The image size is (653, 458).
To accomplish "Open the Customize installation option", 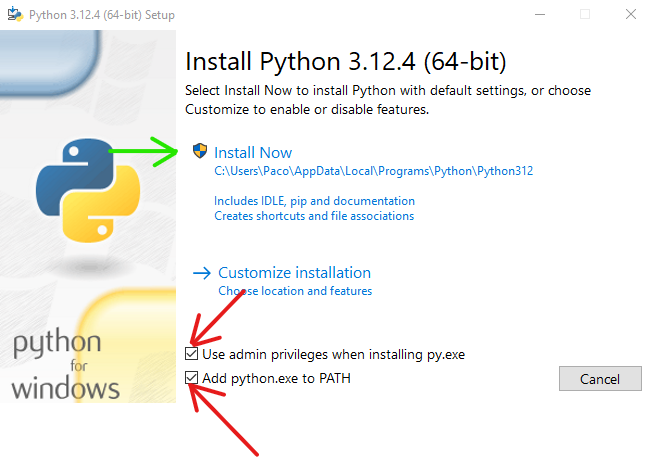I will point(294,273).
